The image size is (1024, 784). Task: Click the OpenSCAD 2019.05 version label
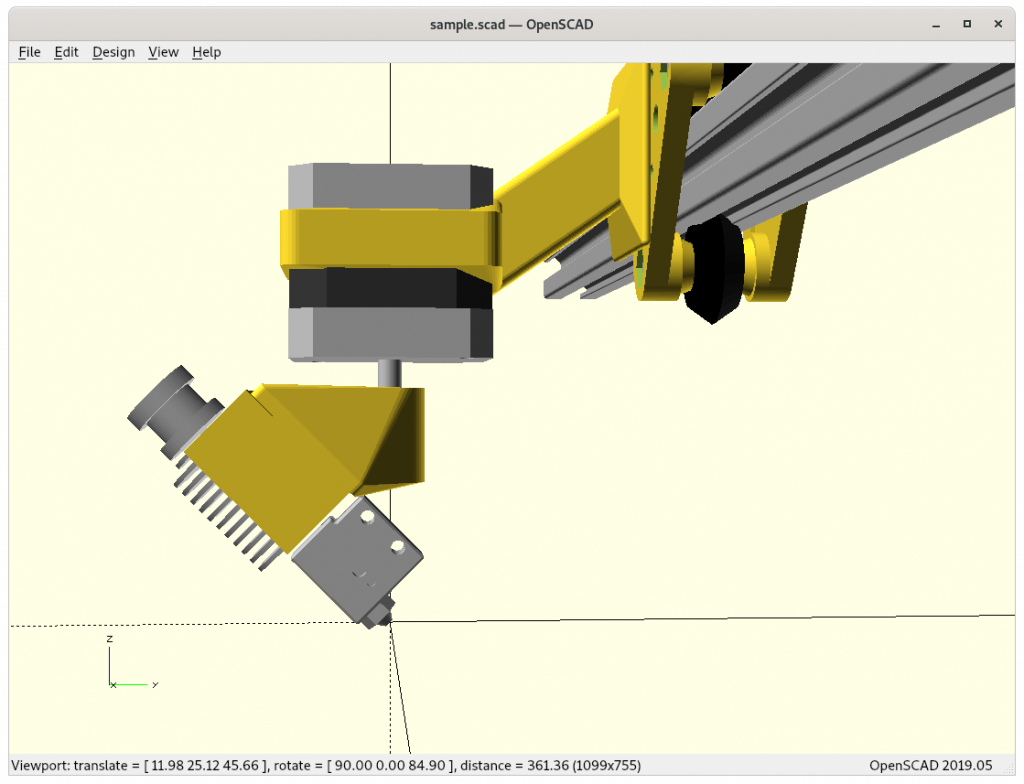pyautogui.click(x=931, y=766)
